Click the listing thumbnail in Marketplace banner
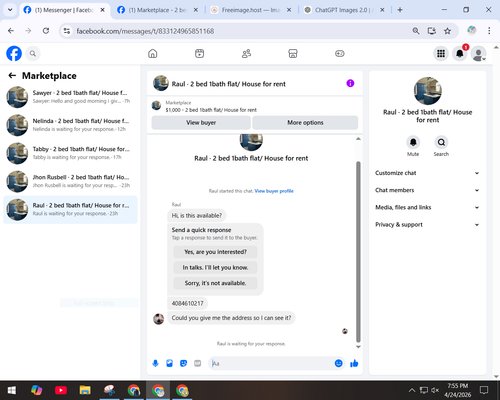The height and width of the screenshot is (400, 500). click(x=156, y=106)
